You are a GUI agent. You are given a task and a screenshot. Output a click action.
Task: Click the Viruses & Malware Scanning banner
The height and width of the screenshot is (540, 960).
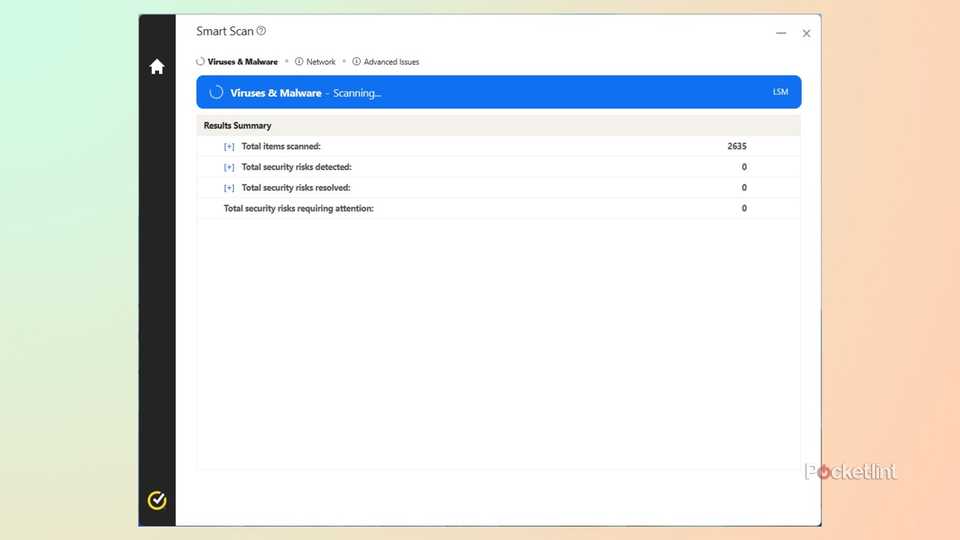pyautogui.click(x=498, y=92)
